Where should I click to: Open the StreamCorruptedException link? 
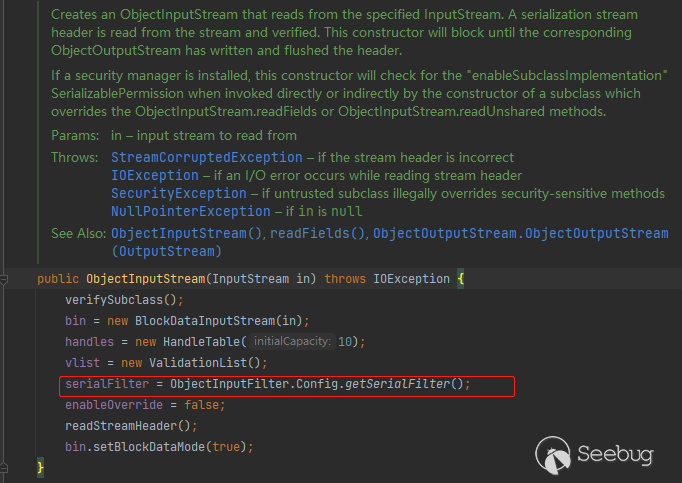coord(207,158)
